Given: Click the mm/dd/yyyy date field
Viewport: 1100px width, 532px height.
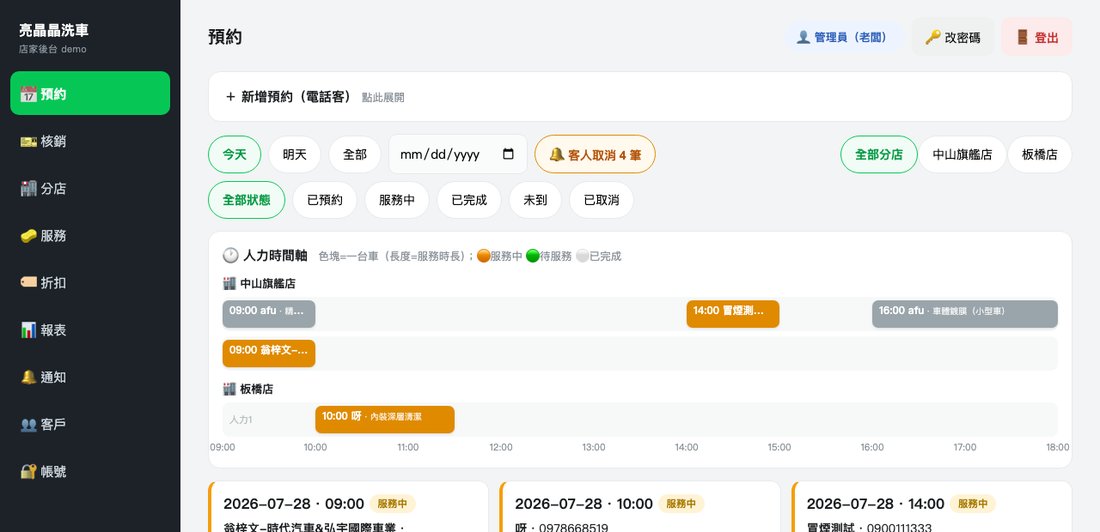Looking at the screenshot, I should coord(458,154).
